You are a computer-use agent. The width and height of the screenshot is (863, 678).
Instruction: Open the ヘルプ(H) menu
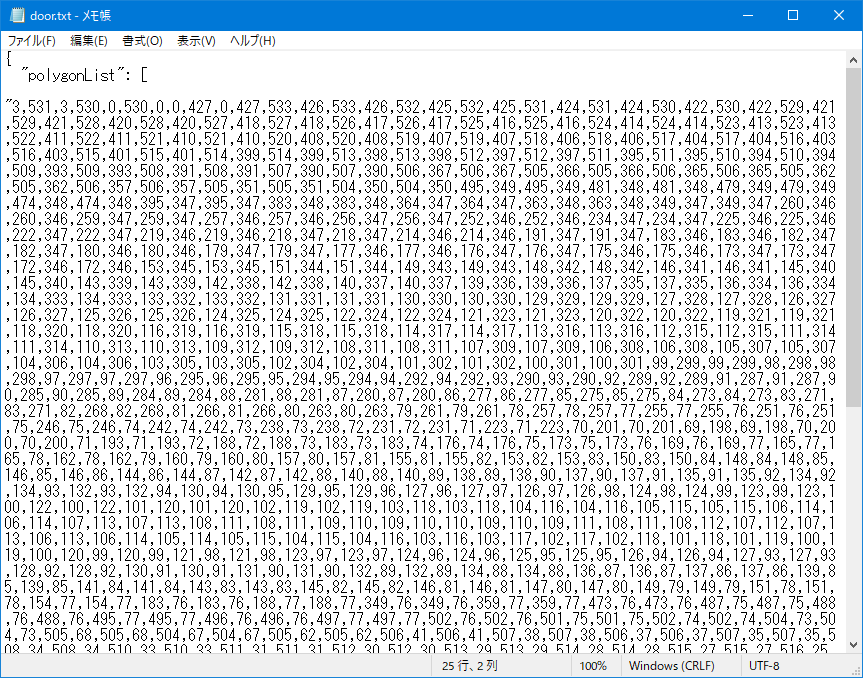coord(252,41)
